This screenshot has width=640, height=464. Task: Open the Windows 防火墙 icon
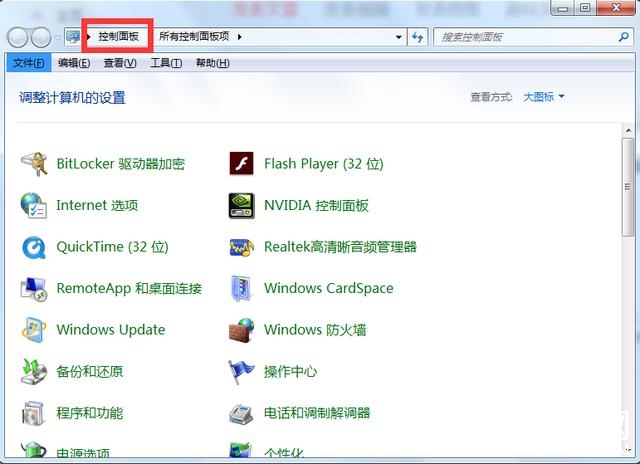coord(241,330)
